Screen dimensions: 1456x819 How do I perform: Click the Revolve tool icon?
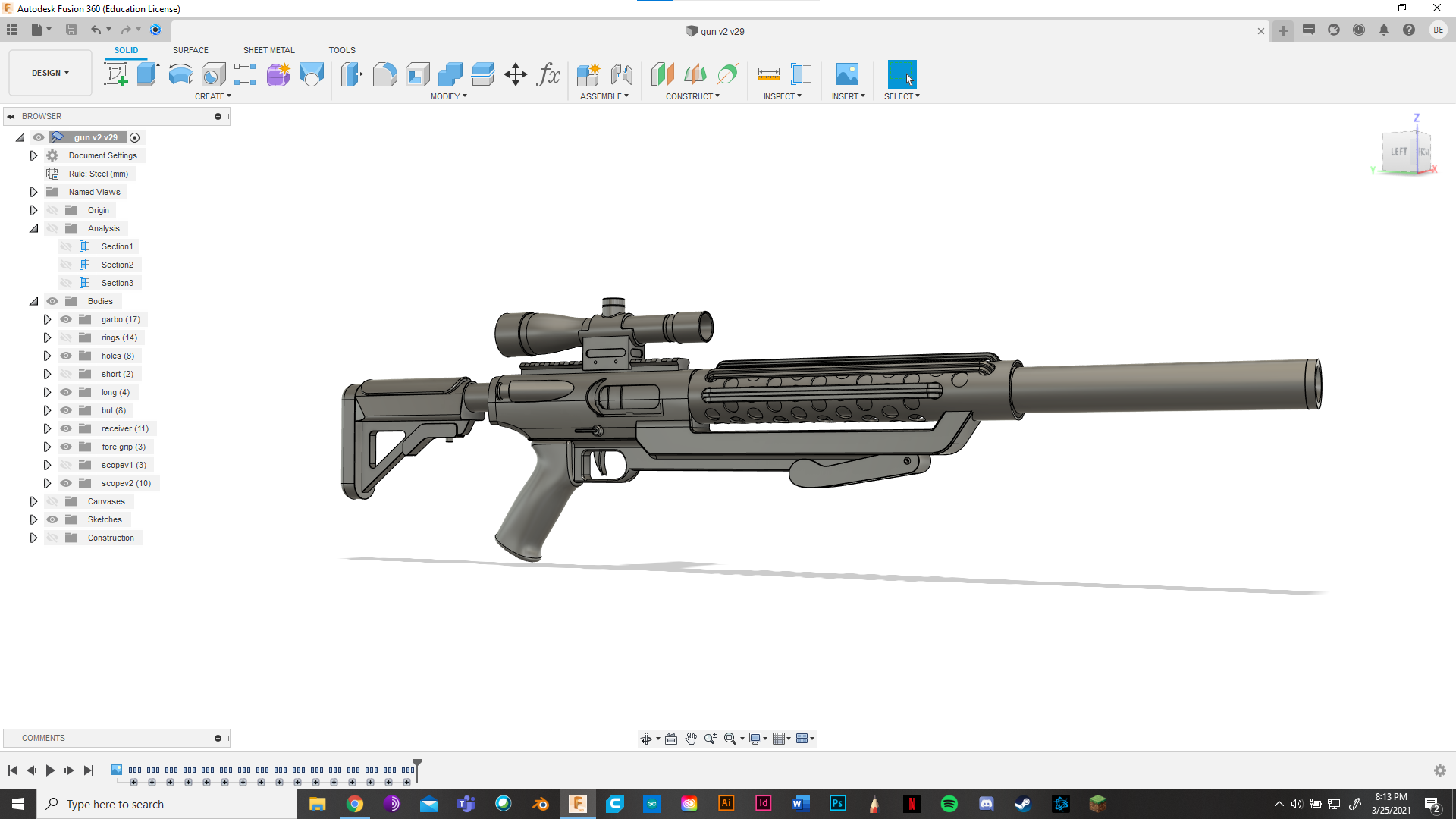[x=180, y=74]
